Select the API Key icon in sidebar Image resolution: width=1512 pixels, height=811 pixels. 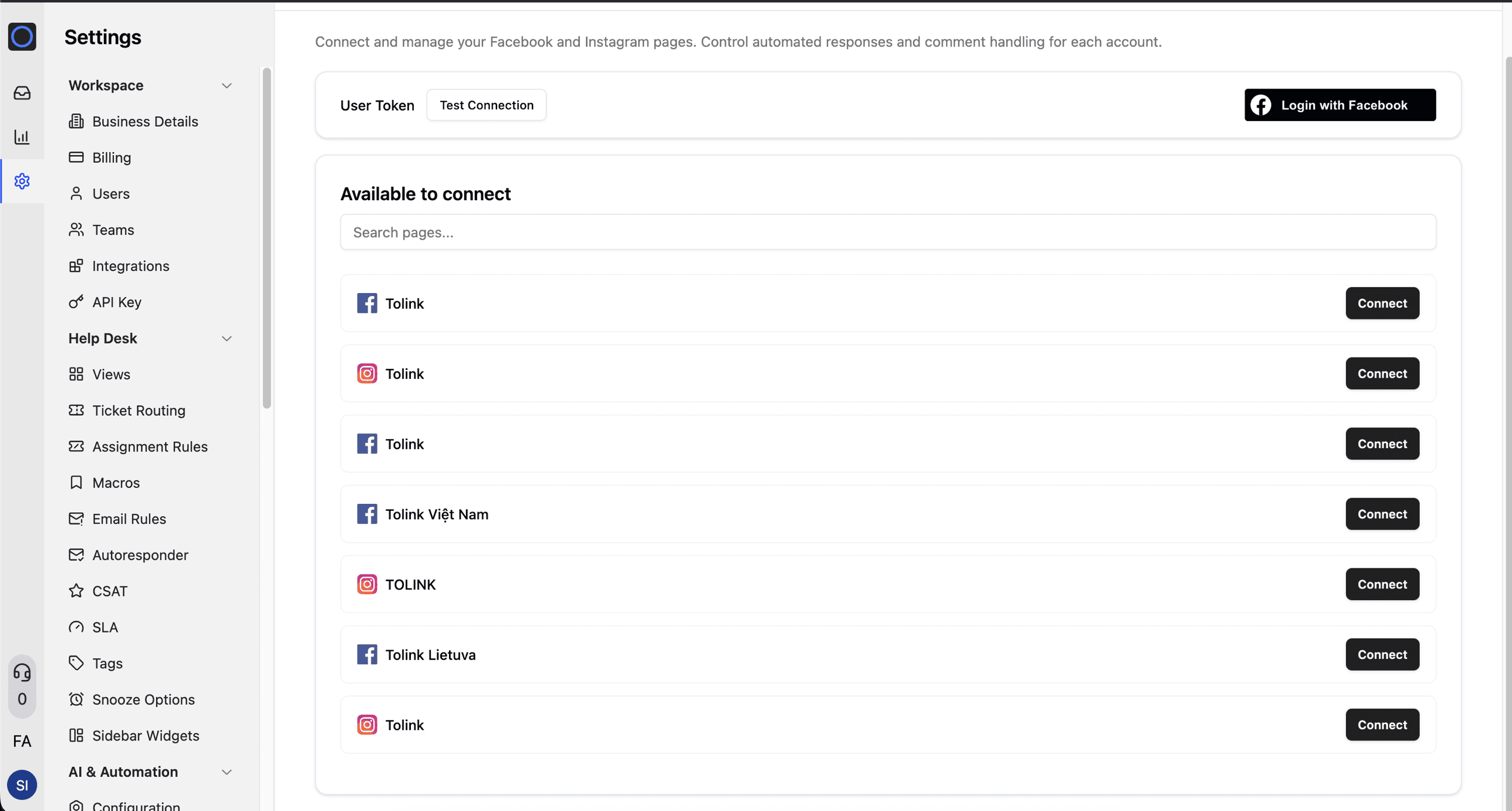[77, 302]
